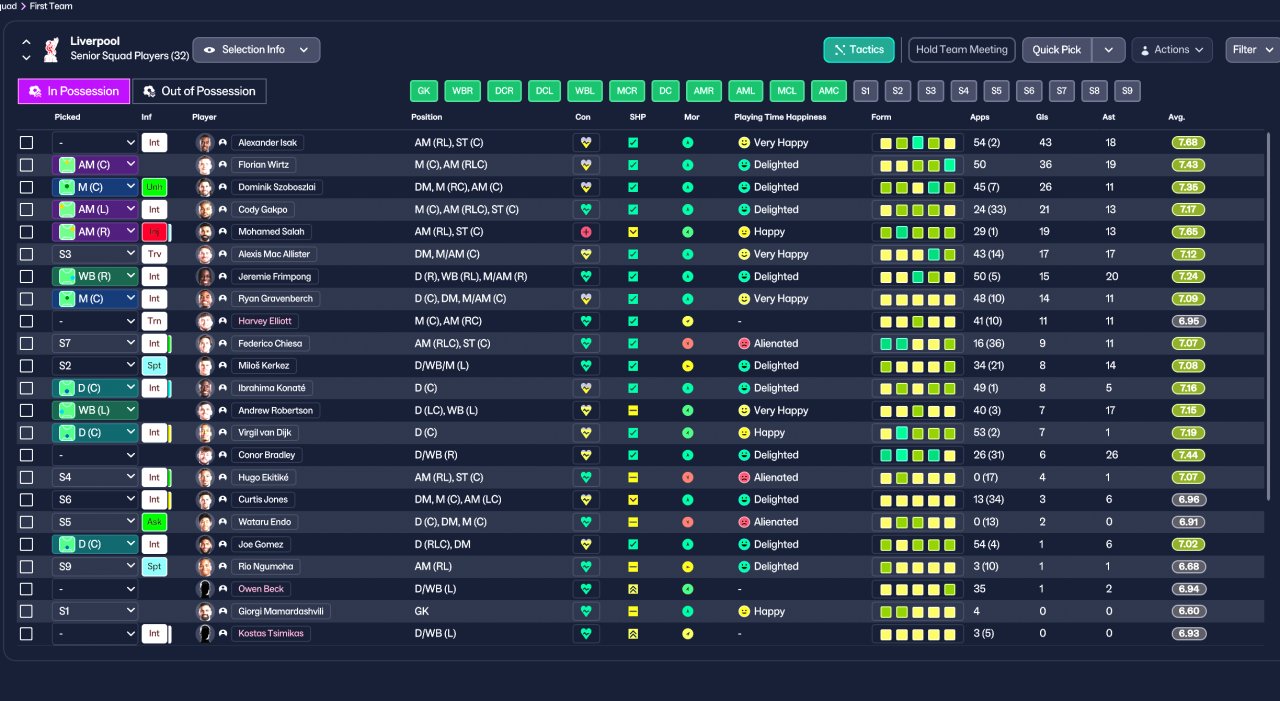
Task: Go to previous squad with up arrow
Action: [26, 42]
